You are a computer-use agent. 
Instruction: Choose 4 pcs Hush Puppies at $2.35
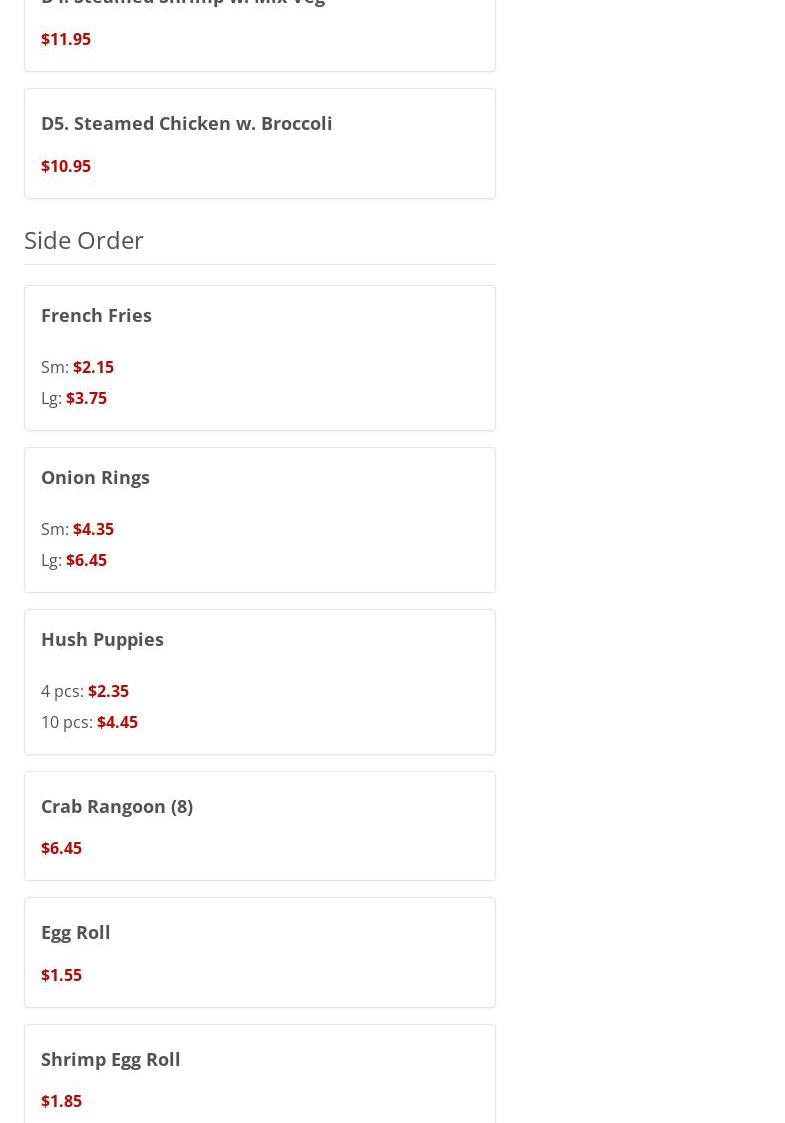click(108, 691)
